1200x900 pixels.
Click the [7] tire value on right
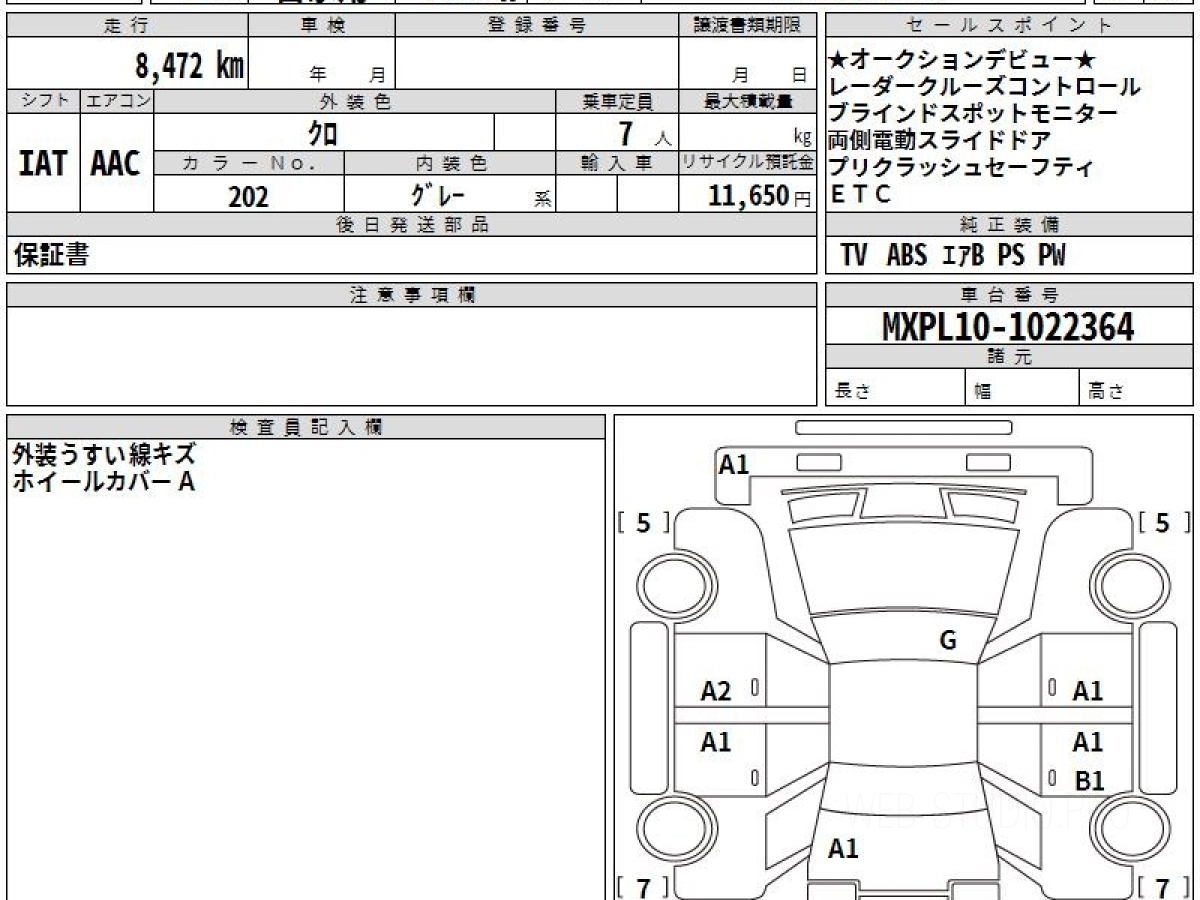coord(1162,887)
